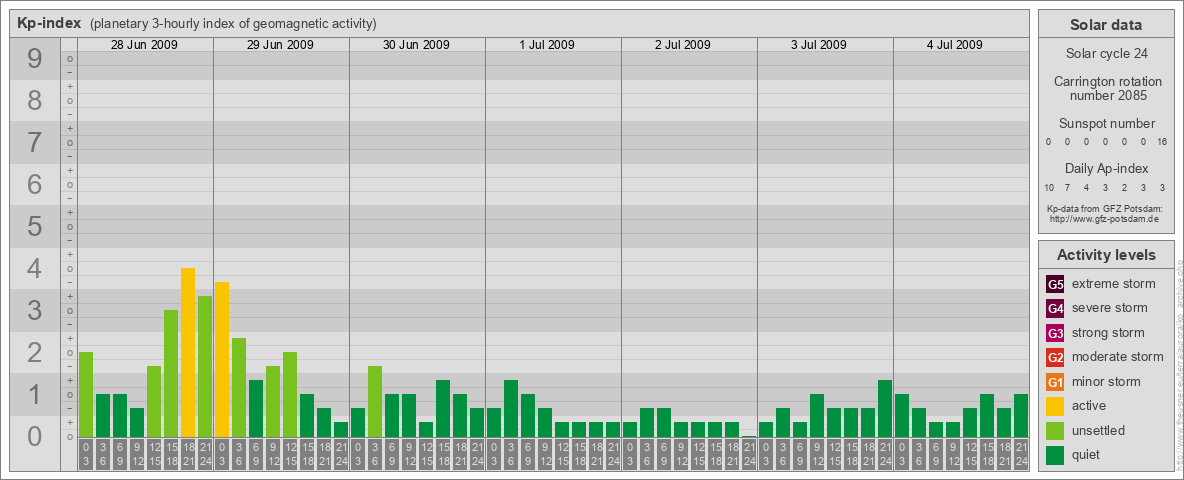Click the G1 minor storm badge
1184x480 pixels.
pyautogui.click(x=1055, y=382)
